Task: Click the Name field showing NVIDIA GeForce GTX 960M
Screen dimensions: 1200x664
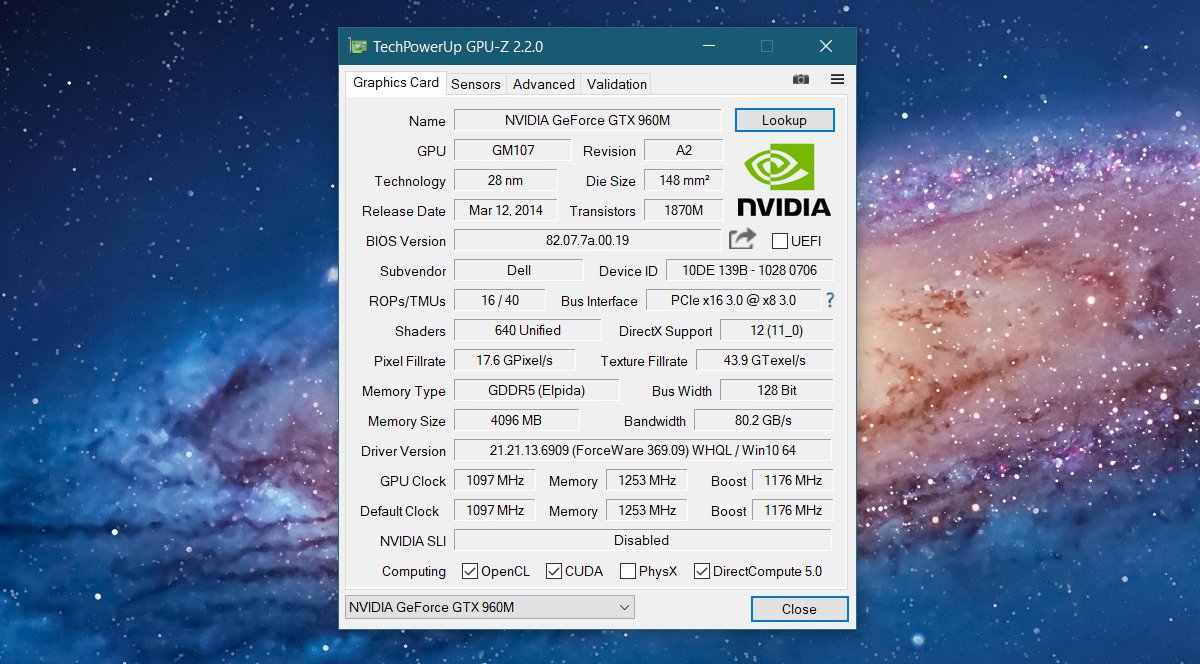Action: point(587,120)
